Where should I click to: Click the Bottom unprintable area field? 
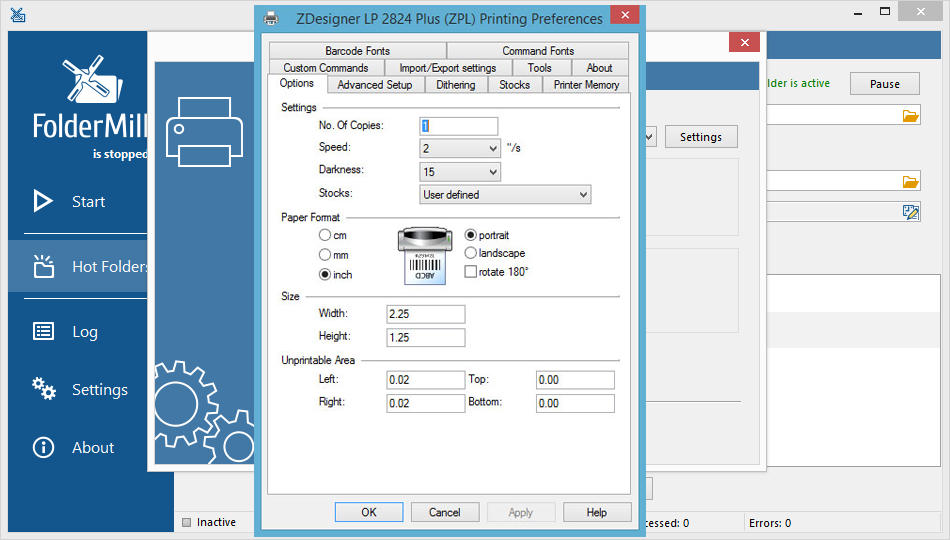pos(576,404)
